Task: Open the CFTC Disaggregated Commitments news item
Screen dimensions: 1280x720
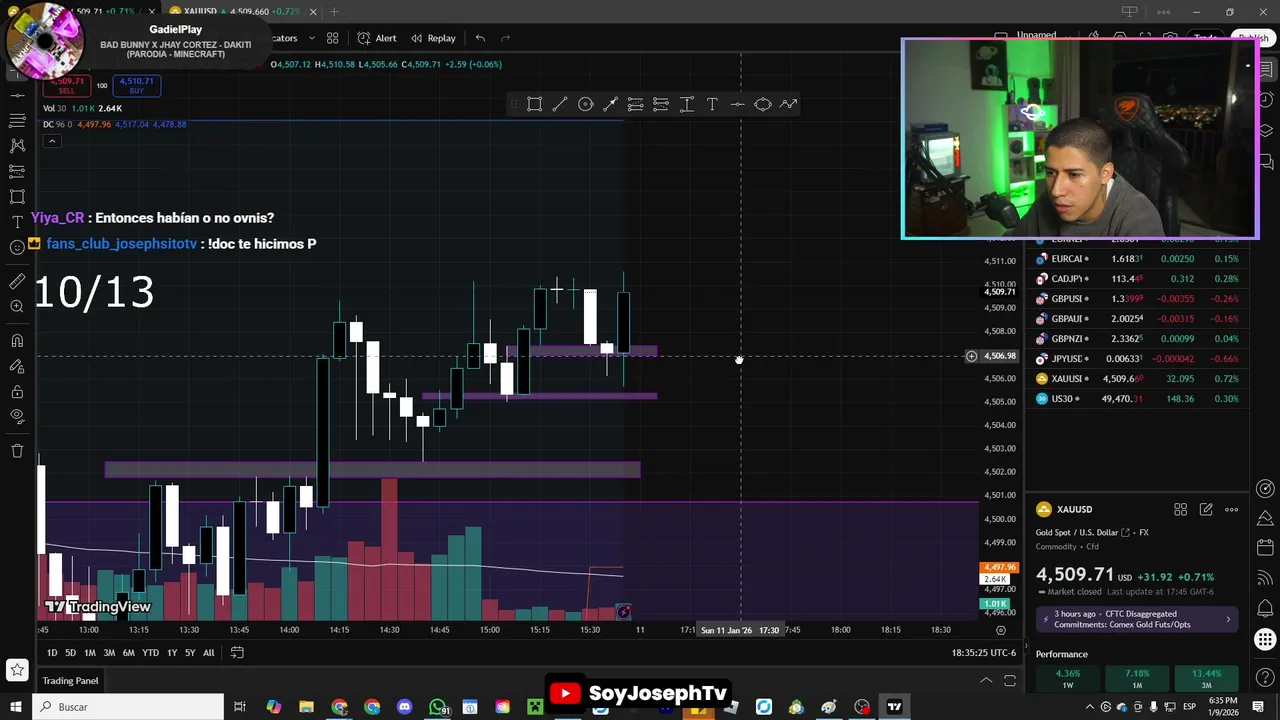Action: pos(1136,620)
